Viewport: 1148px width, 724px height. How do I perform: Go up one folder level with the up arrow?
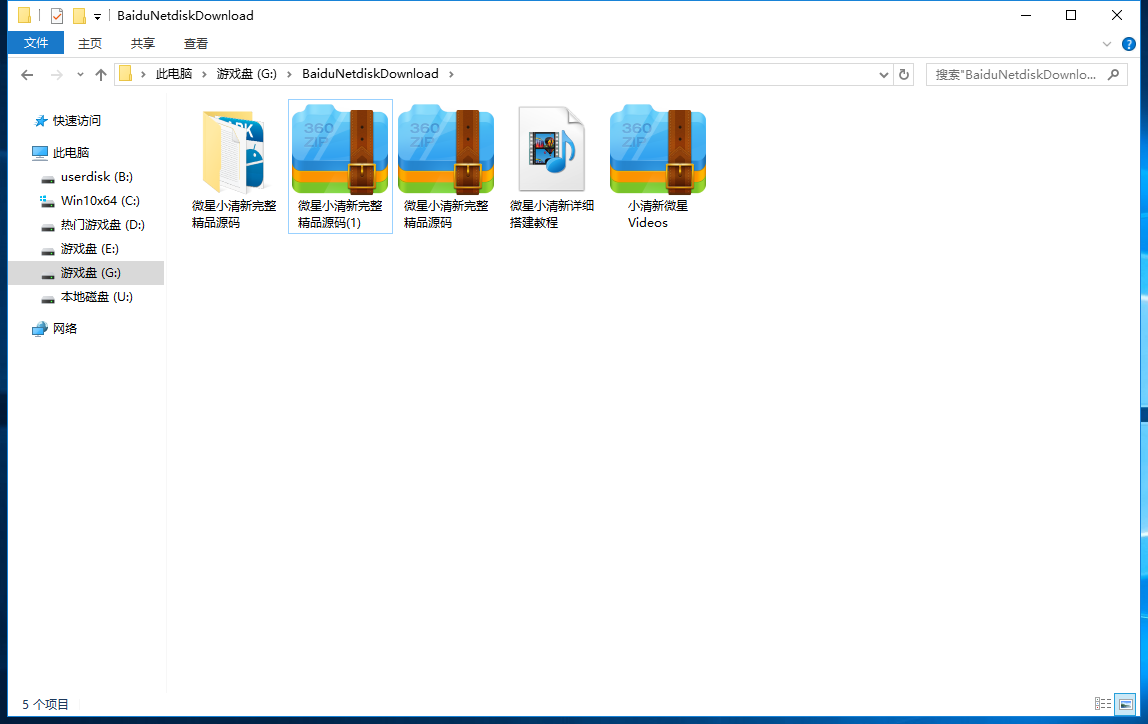[x=100, y=75]
